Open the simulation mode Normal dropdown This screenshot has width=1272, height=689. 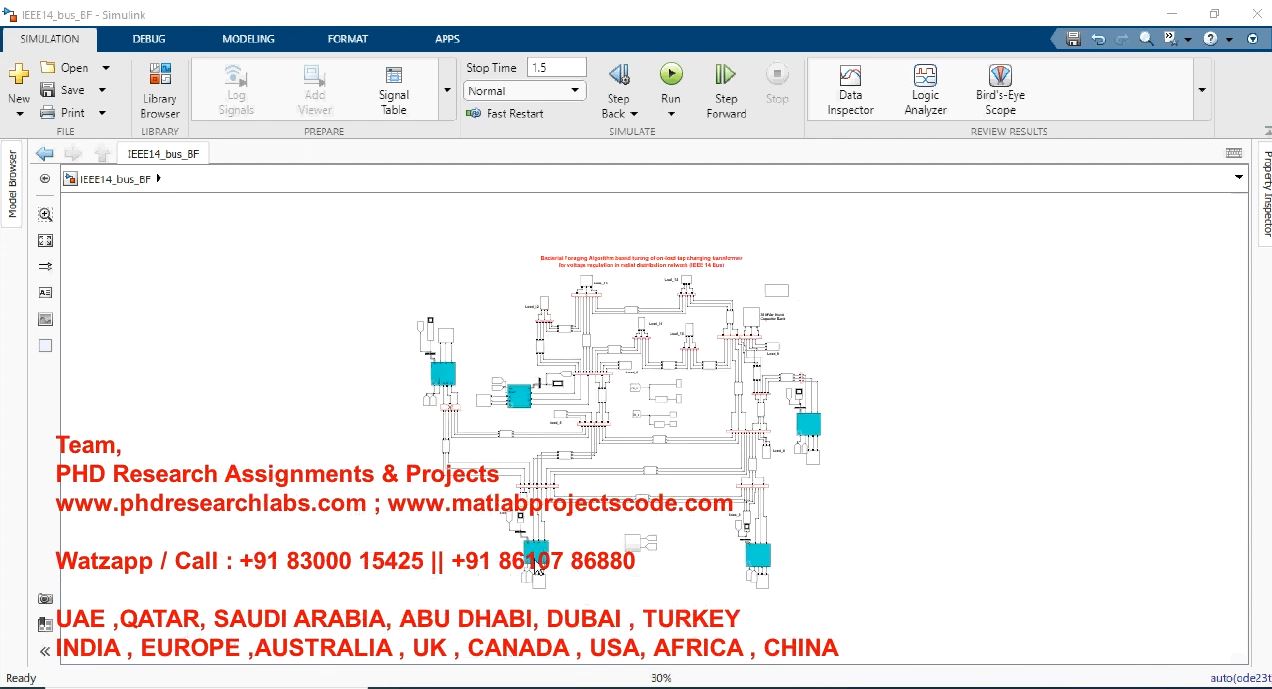pos(525,91)
